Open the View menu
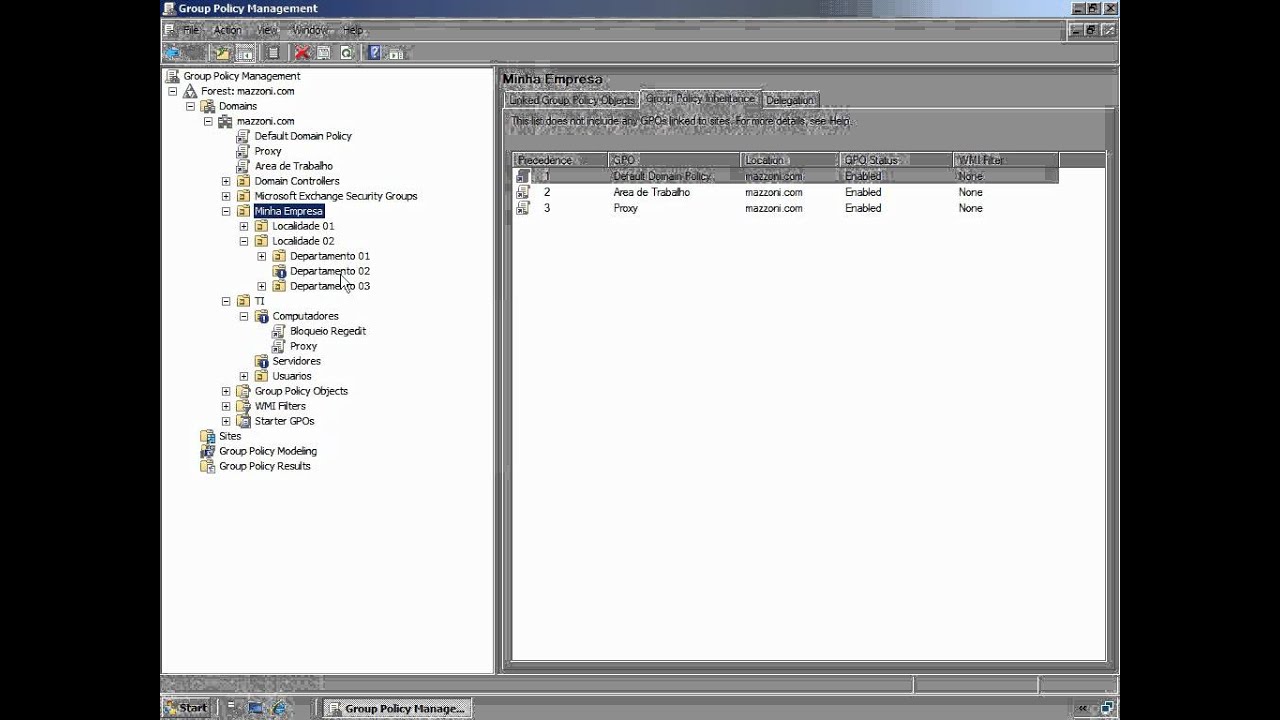Image resolution: width=1280 pixels, height=720 pixels. pos(266,30)
